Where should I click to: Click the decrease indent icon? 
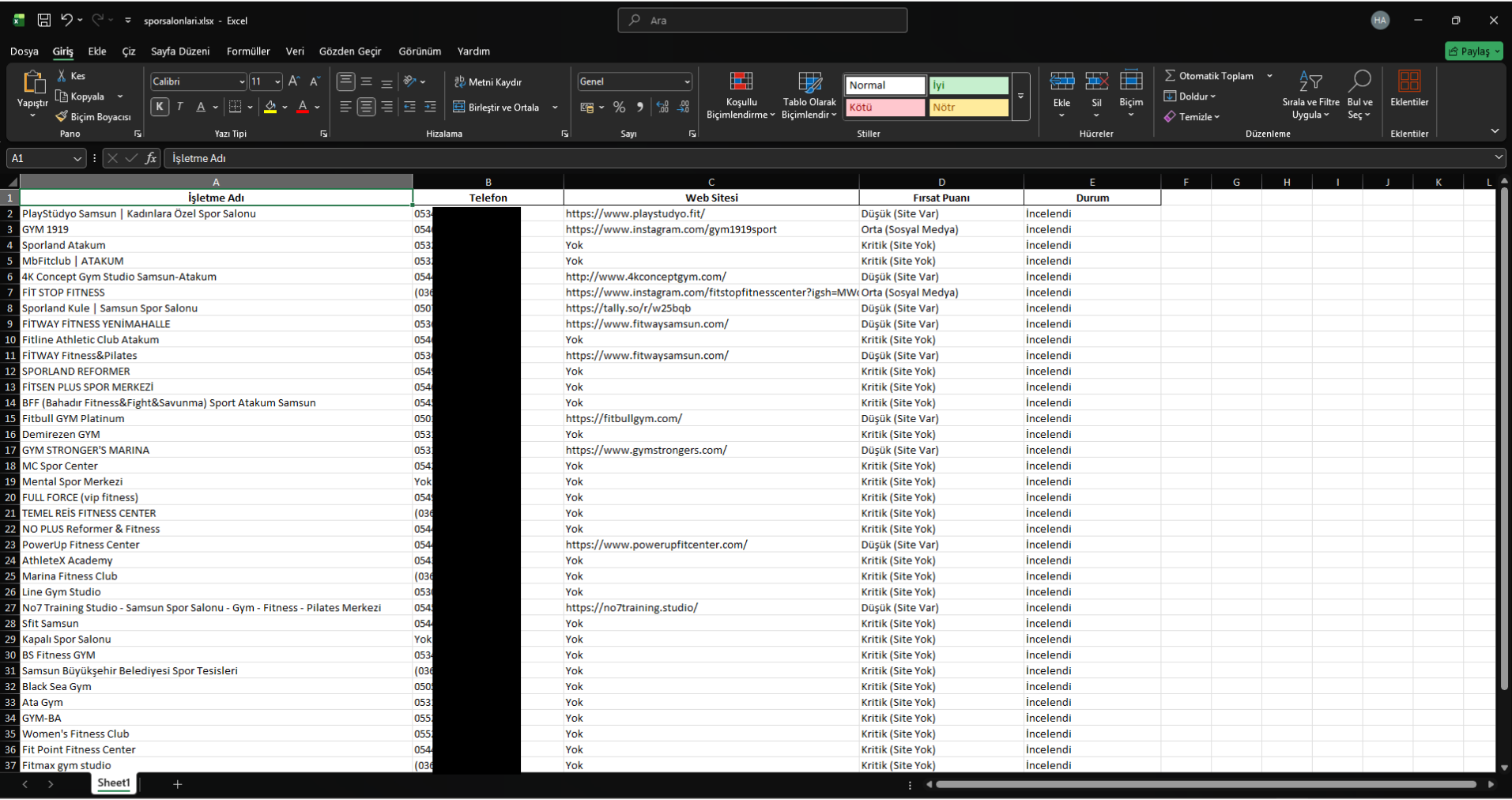[409, 107]
